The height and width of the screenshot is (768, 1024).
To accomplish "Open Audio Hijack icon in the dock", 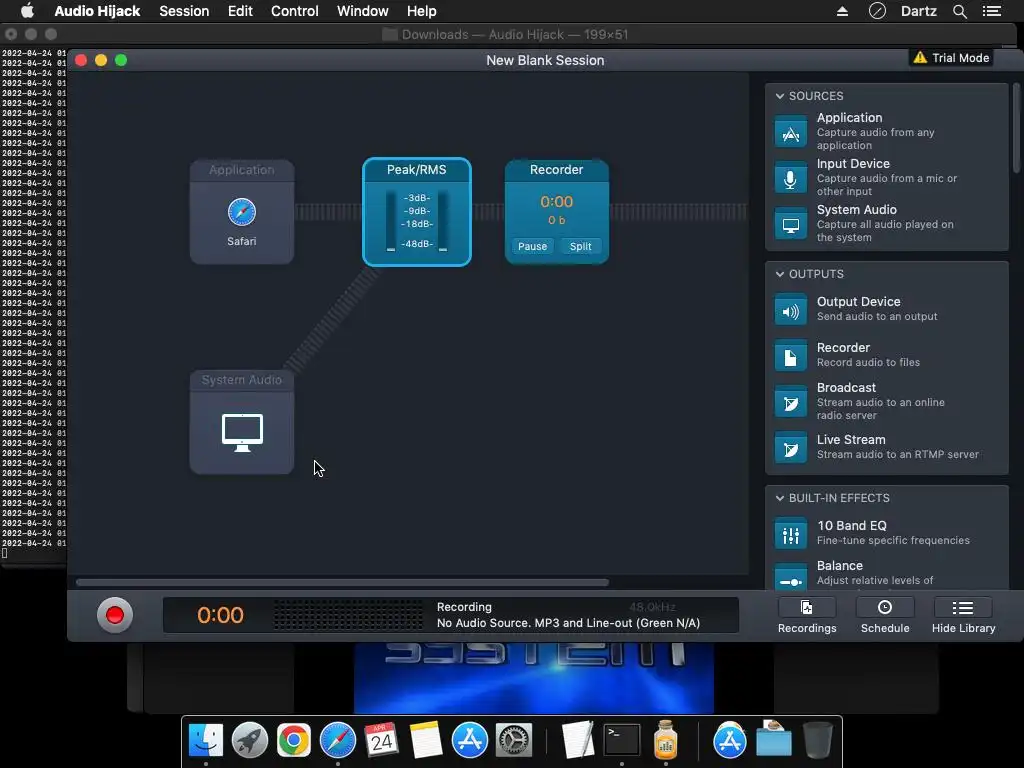I will (665, 740).
